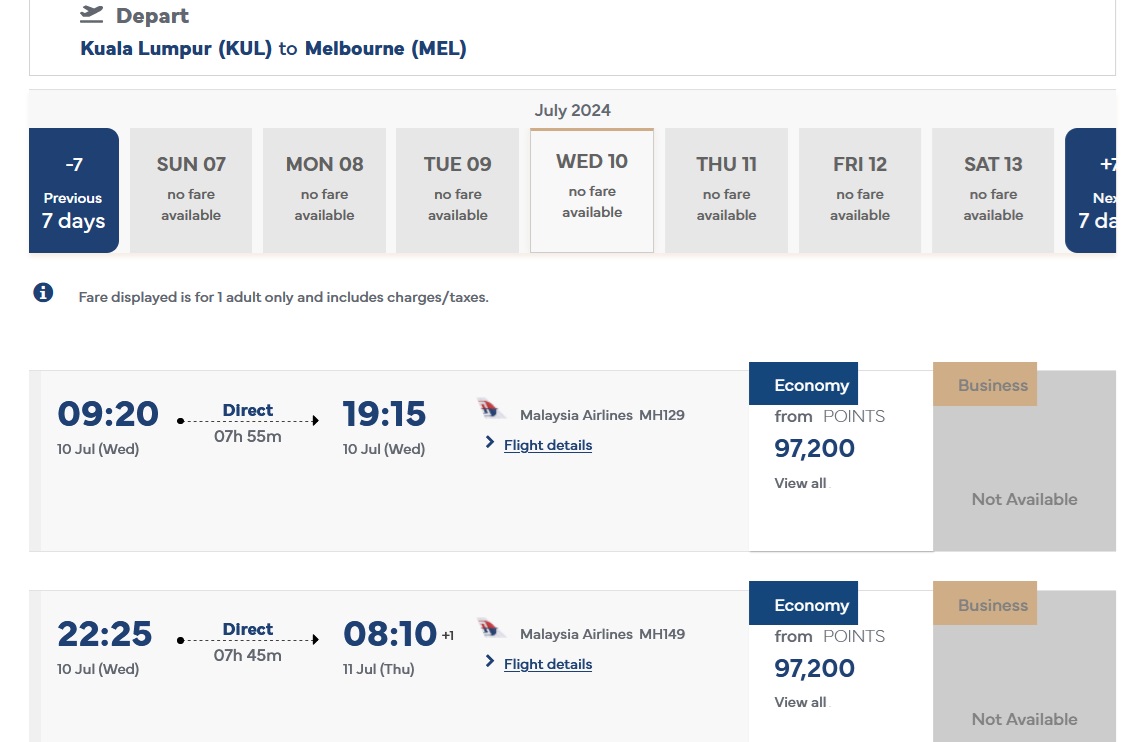Choose Economy 97,200 points fare for MH129

pos(814,448)
